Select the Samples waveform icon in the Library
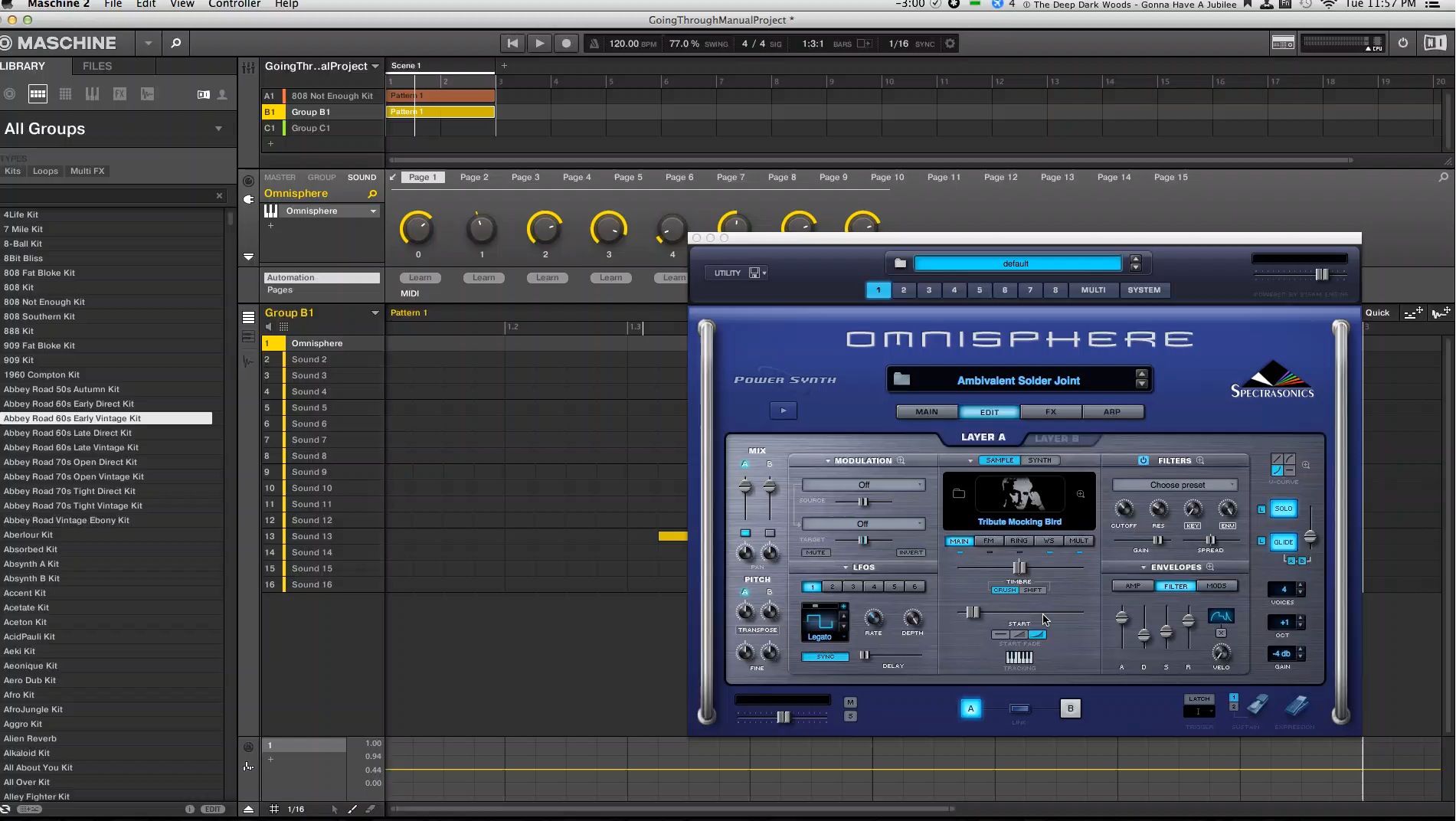This screenshot has height=821, width=1456. tap(147, 93)
